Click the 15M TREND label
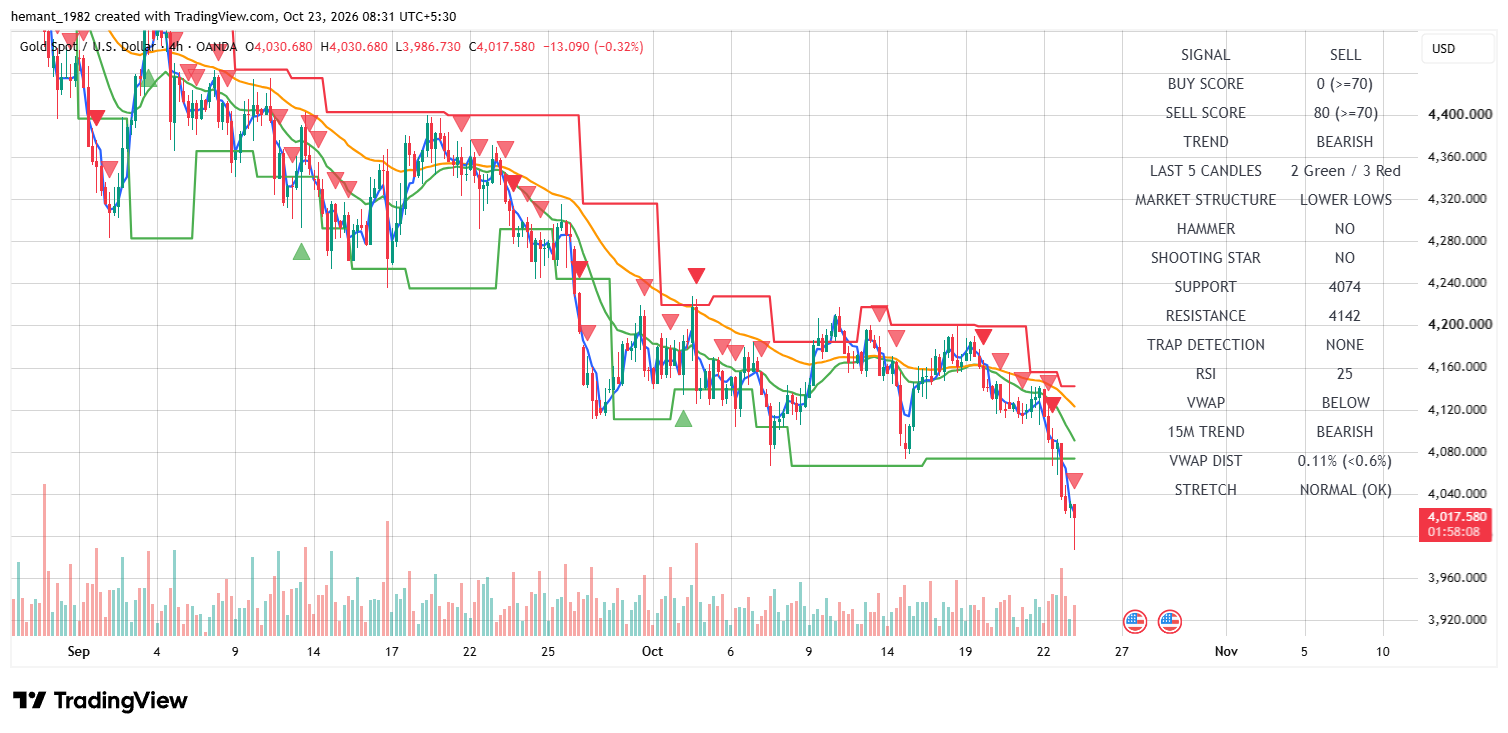The height and width of the screenshot is (733, 1508). click(1205, 432)
